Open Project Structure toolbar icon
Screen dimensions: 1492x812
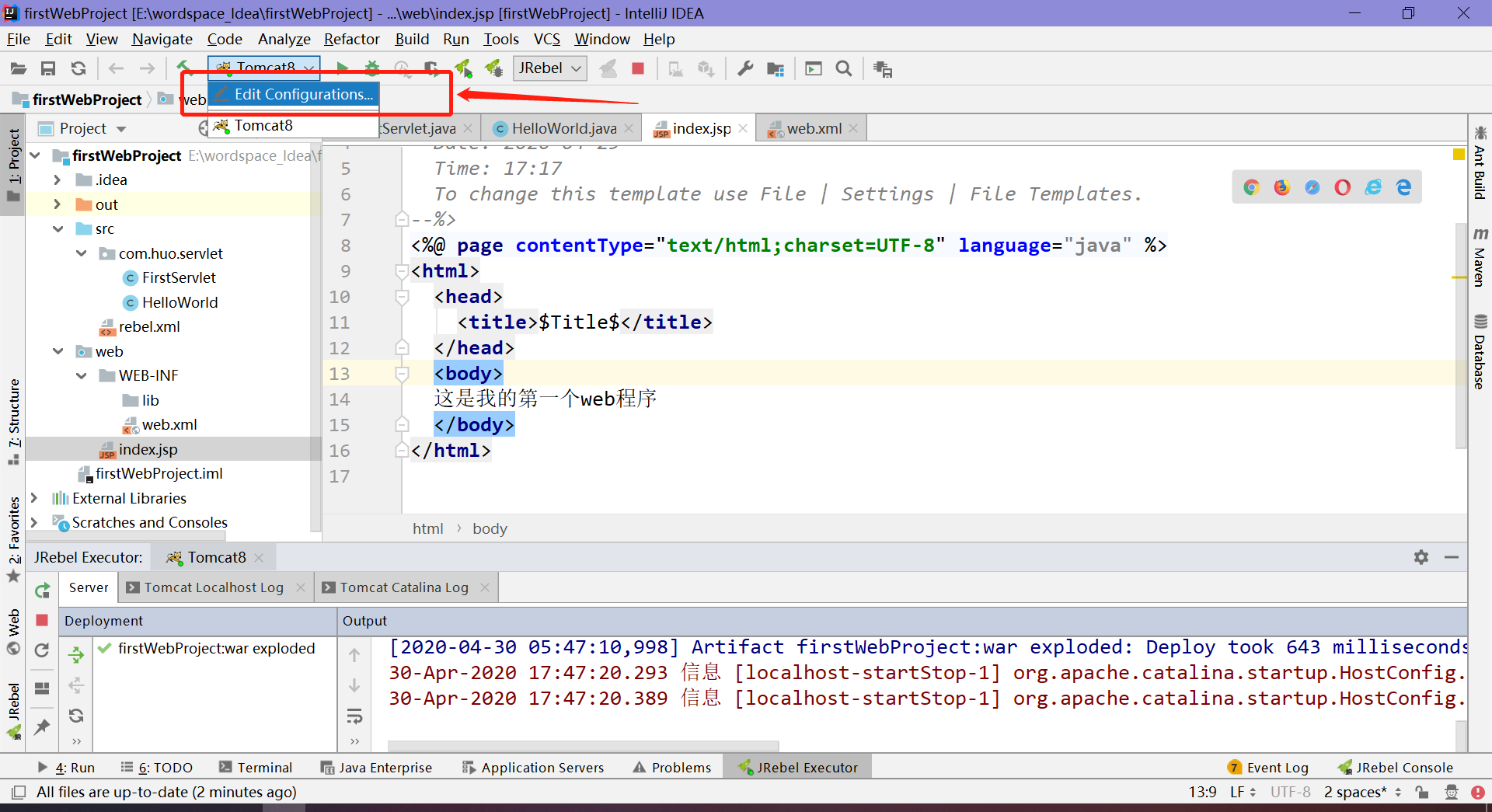(775, 68)
